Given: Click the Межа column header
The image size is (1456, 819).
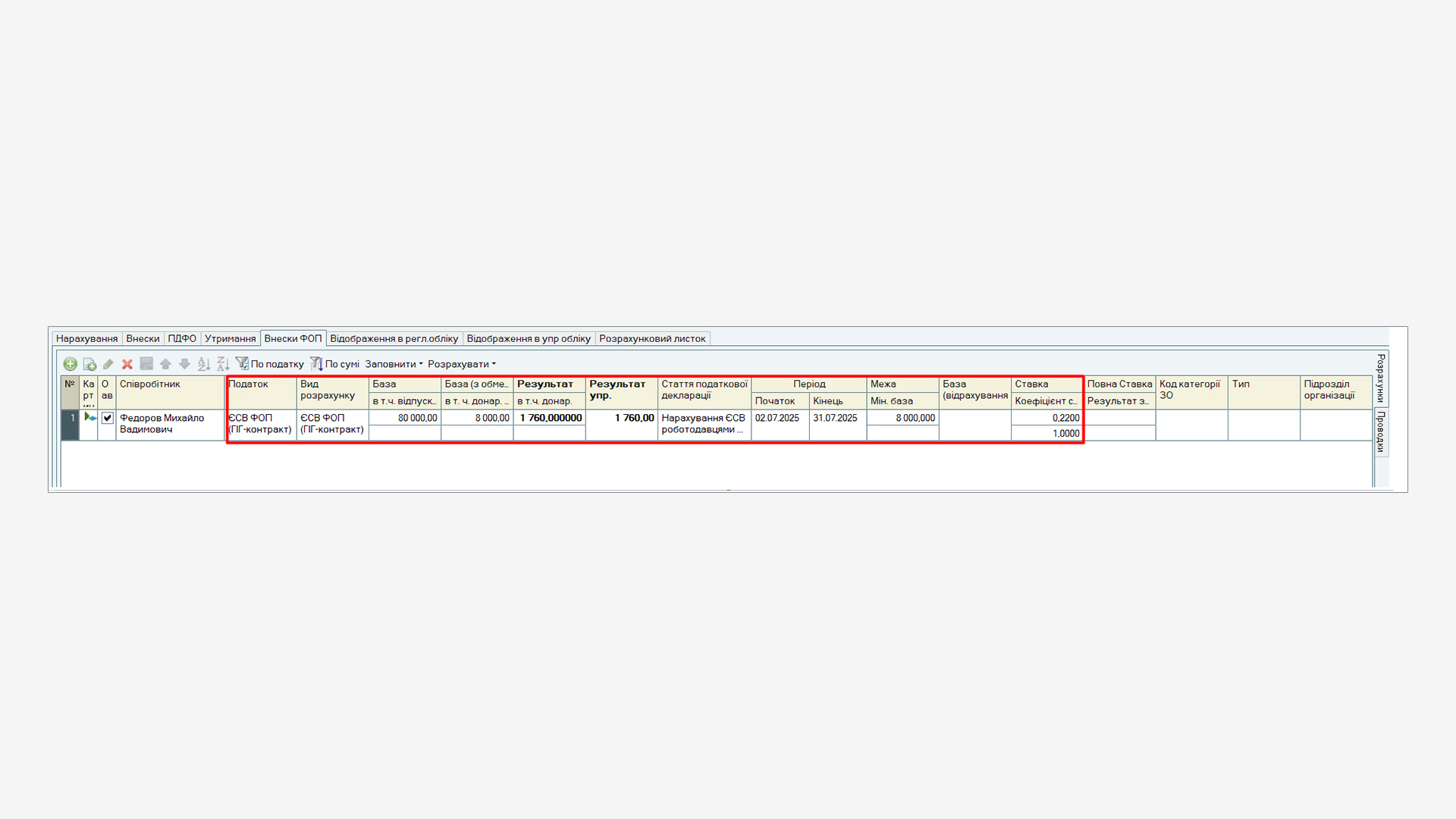Looking at the screenshot, I should 902,384.
